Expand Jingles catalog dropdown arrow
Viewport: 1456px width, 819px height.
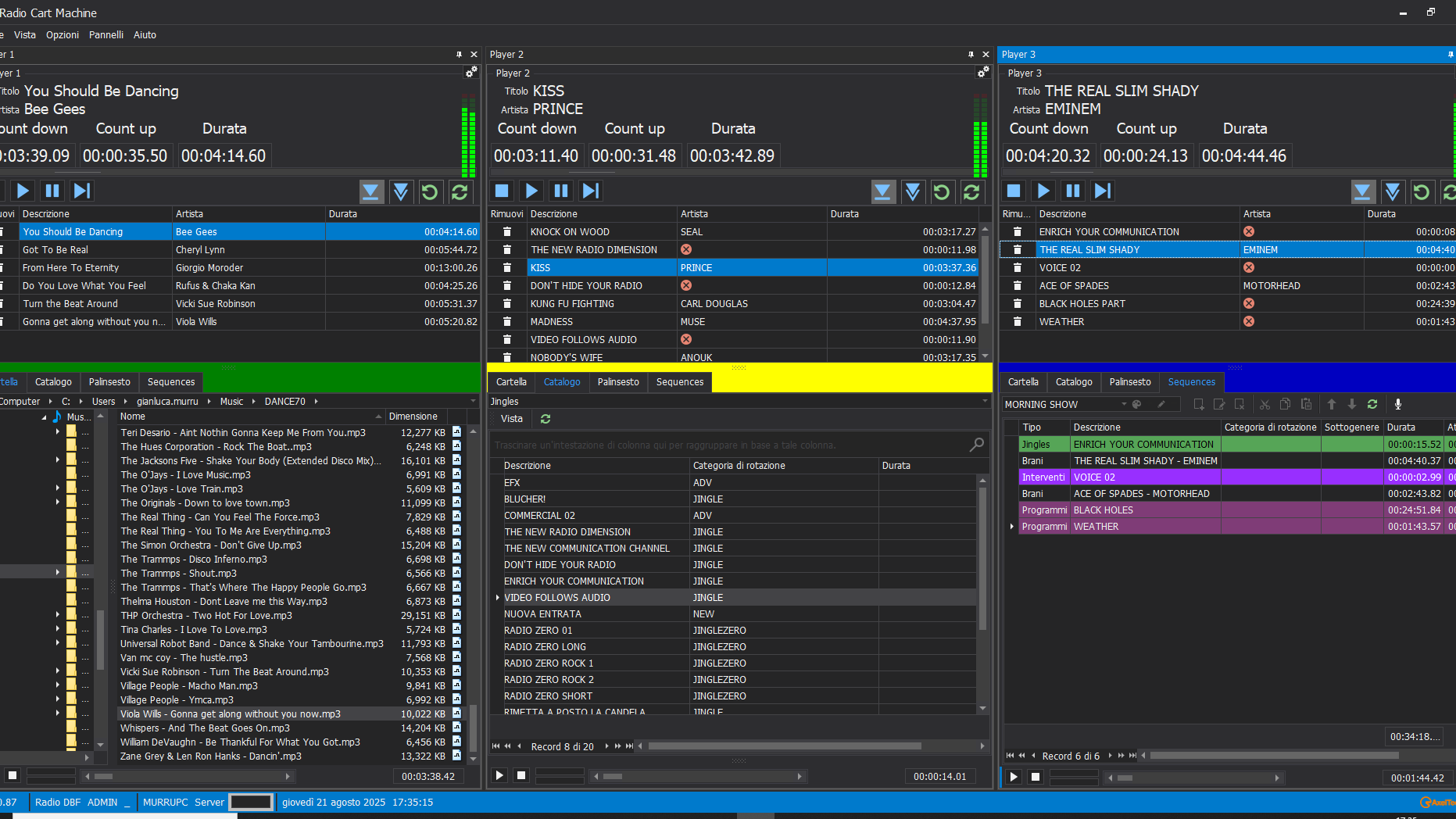tap(985, 401)
